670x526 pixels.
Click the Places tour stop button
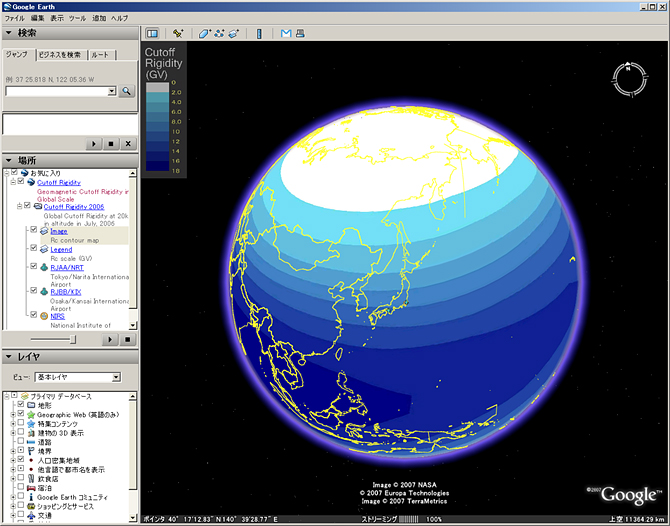[x=127, y=340]
